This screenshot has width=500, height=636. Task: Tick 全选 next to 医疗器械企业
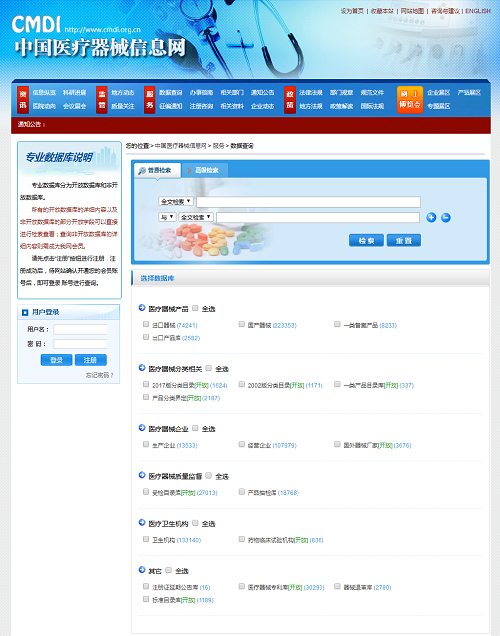195,428
